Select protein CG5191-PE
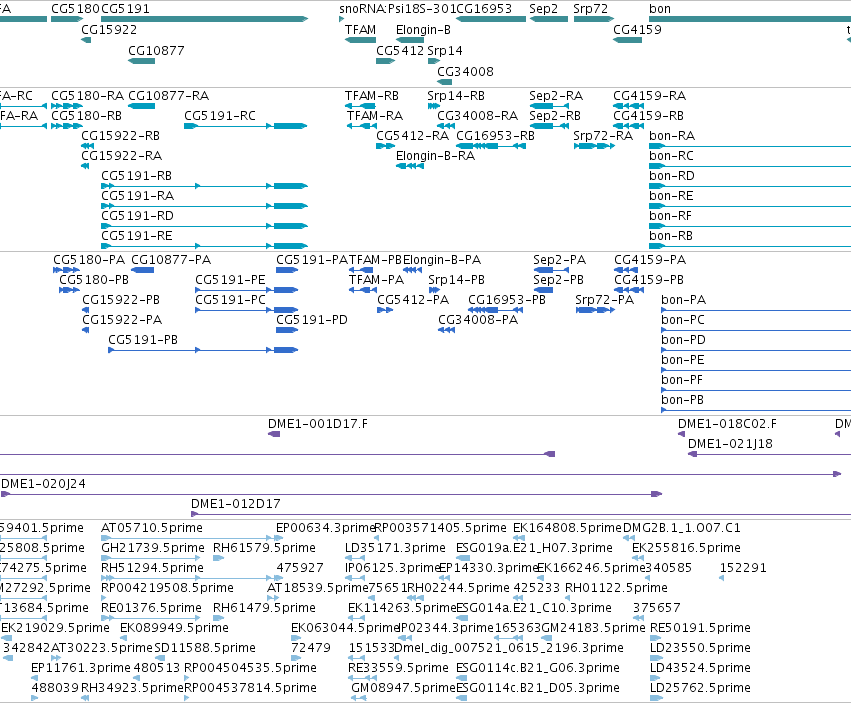Screen dimensions: 851x703 [246, 290]
